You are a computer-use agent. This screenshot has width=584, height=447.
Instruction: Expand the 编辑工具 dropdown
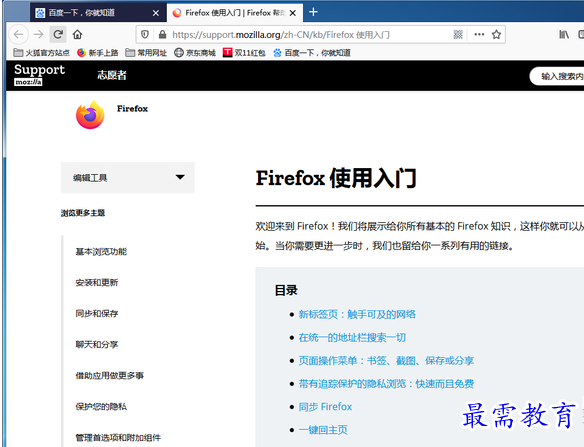coord(128,177)
